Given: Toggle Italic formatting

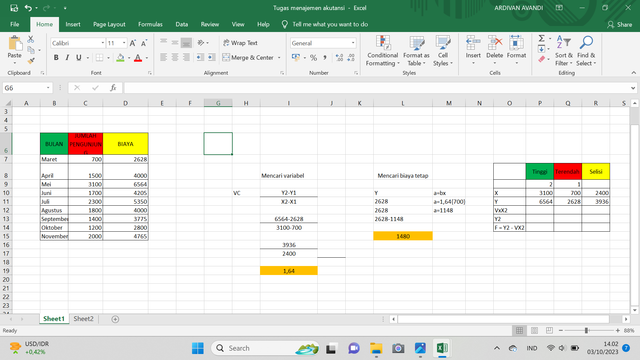Looking at the screenshot, I should [x=67, y=58].
